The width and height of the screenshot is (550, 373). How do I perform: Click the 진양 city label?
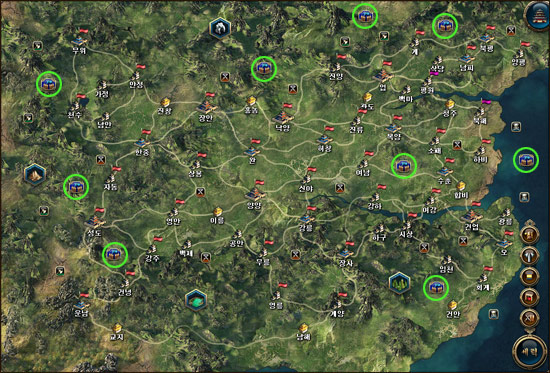(x=336, y=76)
